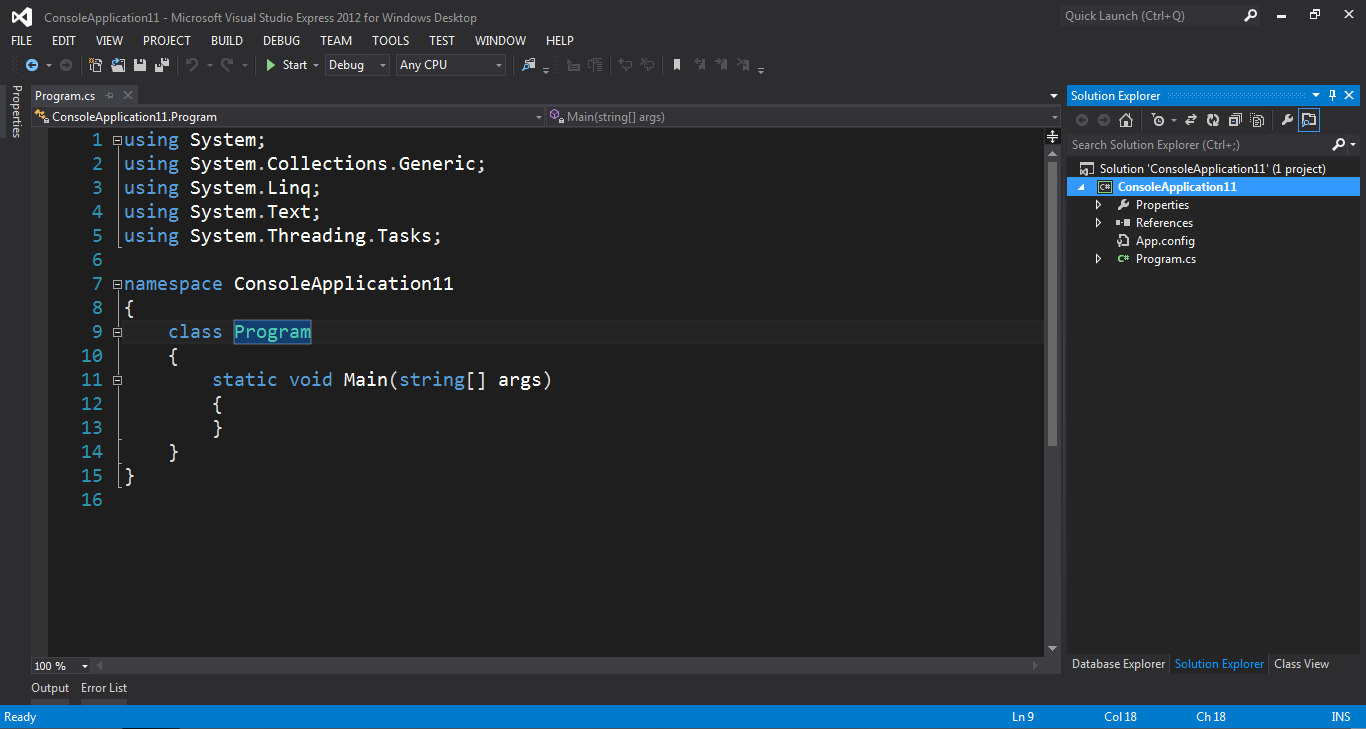Click the Navigate Backward toolbar icon
Image resolution: width=1366 pixels, height=729 pixels.
(x=32, y=65)
